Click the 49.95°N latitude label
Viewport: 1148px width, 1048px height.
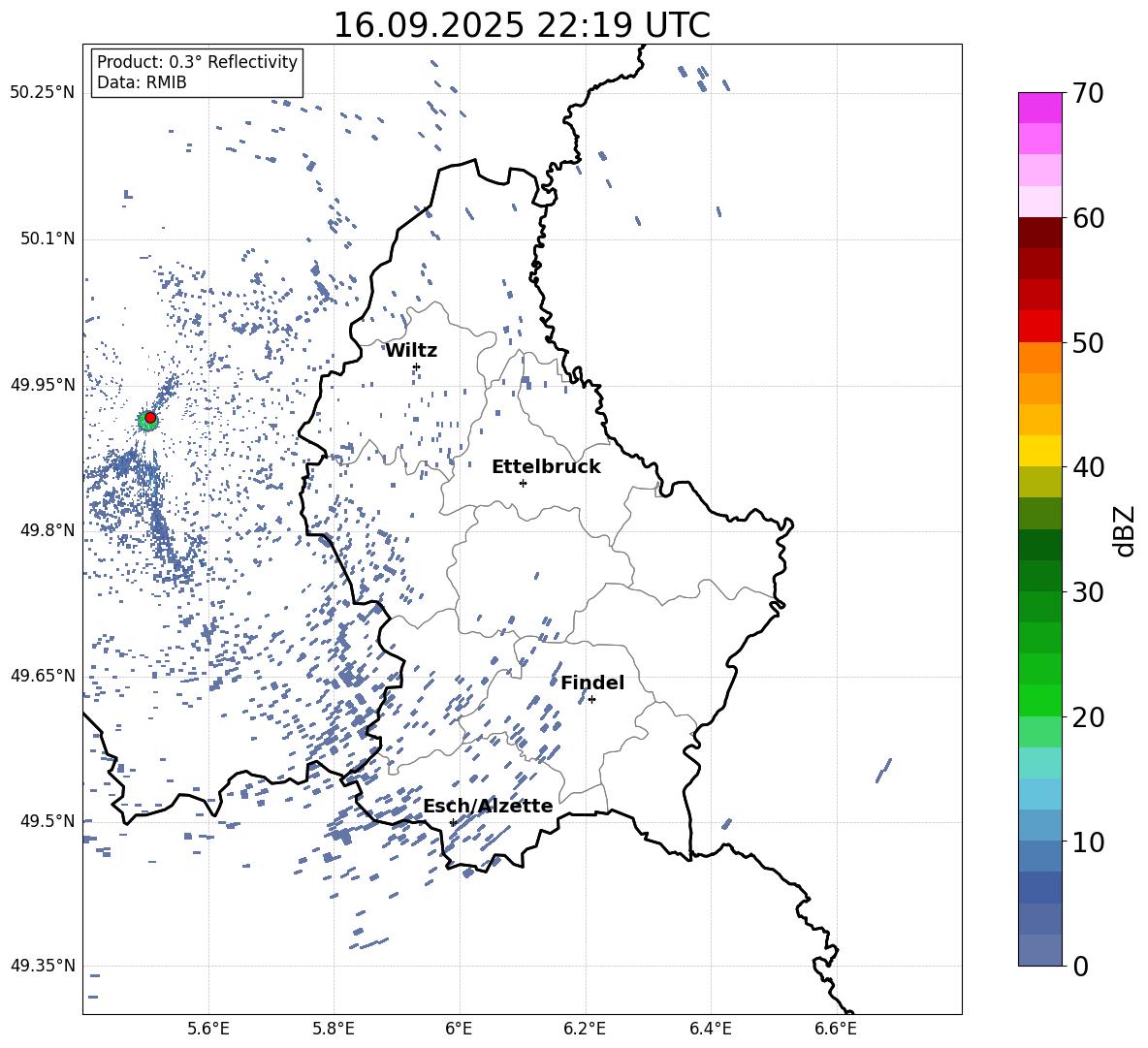(x=43, y=384)
